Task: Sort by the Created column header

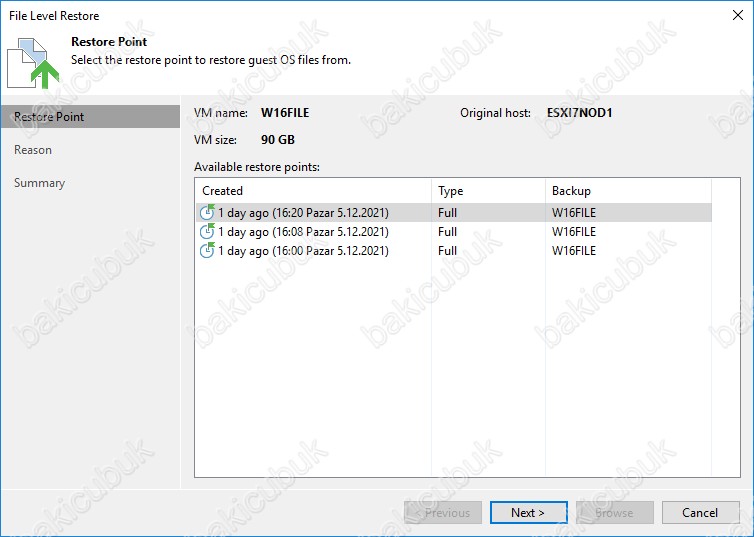Action: coord(313,191)
